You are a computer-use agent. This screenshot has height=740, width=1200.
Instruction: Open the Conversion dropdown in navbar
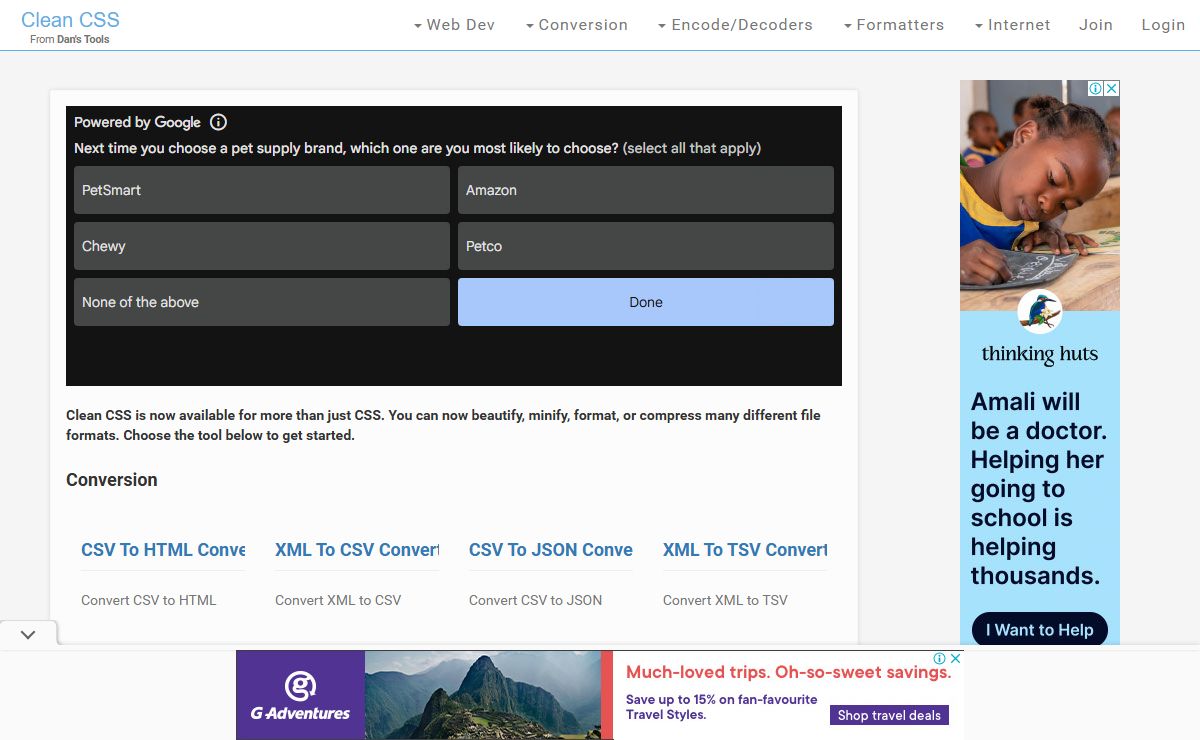point(577,25)
